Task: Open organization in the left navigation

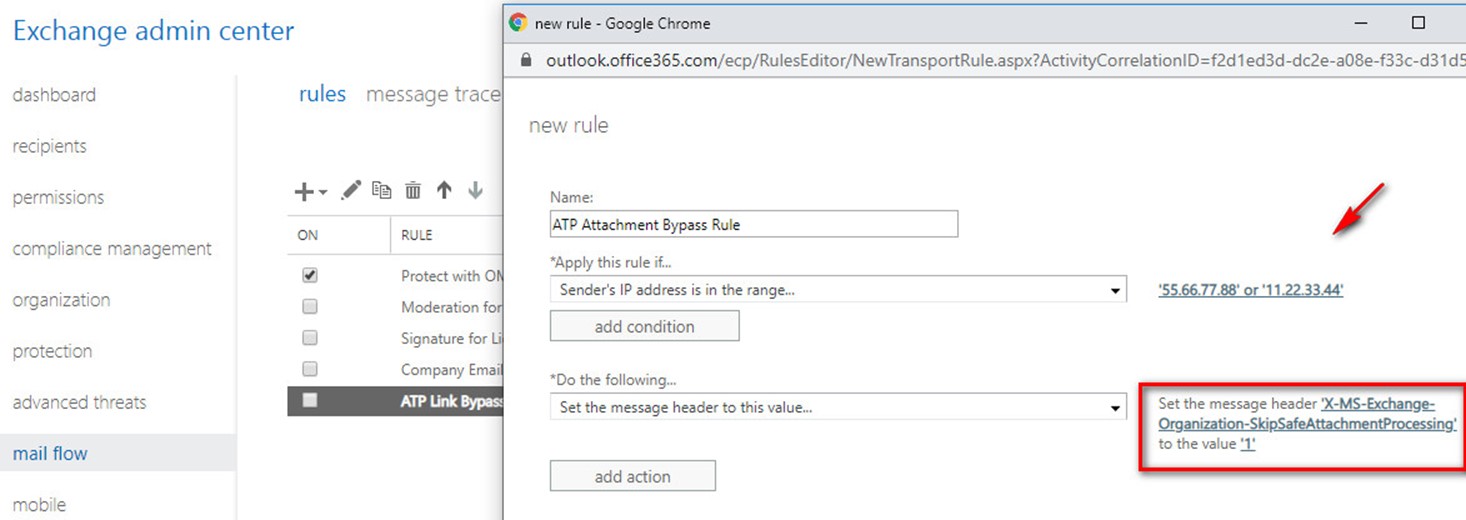Action: coord(61,300)
